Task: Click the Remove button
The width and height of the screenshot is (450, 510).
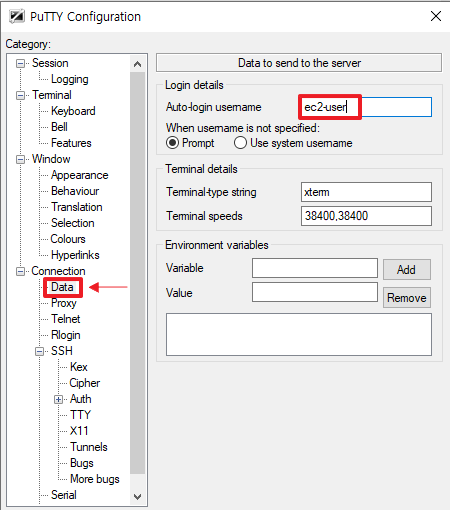Action: [407, 297]
